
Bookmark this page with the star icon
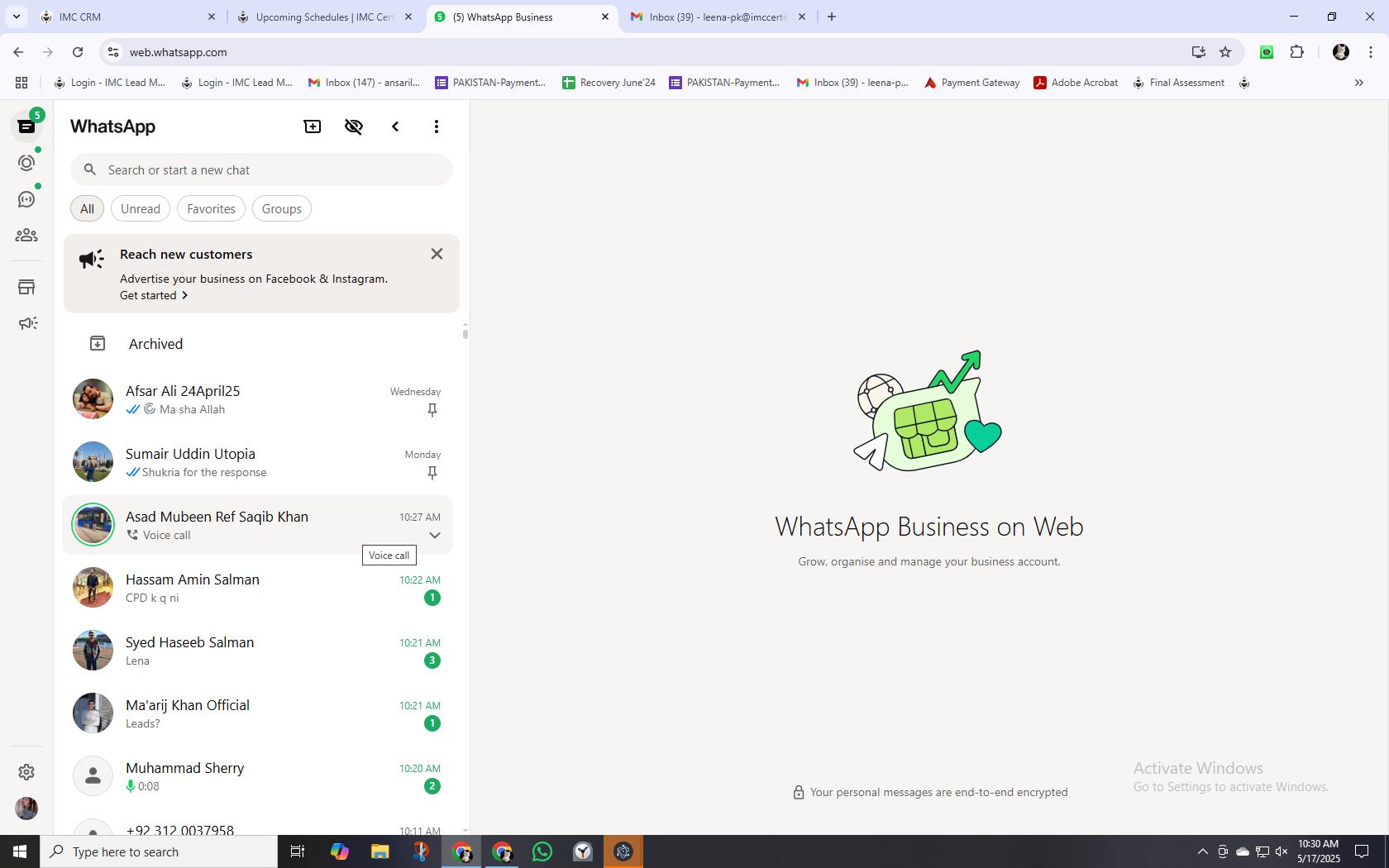pos(1225,52)
